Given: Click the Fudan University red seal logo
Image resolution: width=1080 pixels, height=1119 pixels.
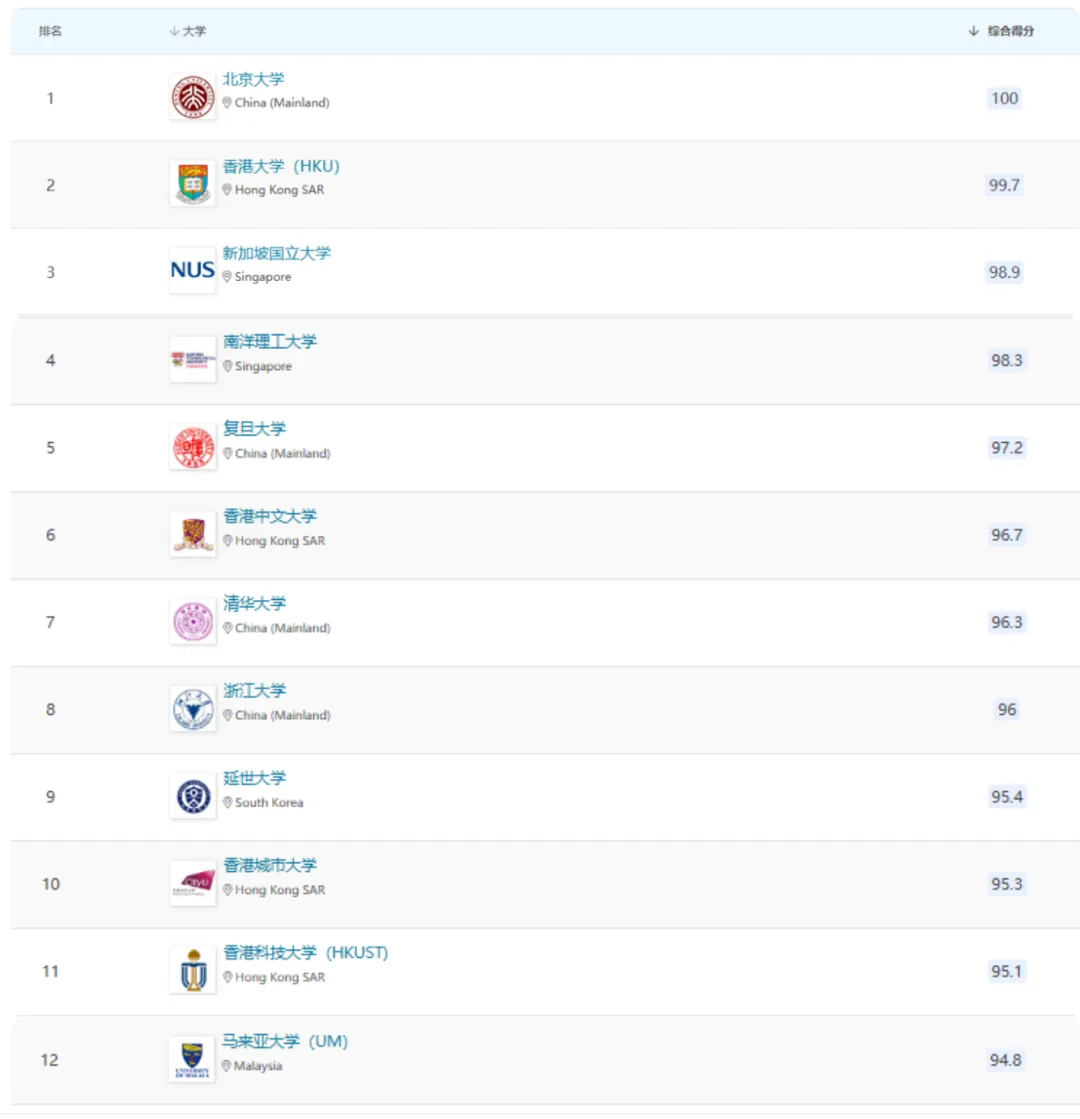Looking at the screenshot, I should click(x=193, y=447).
